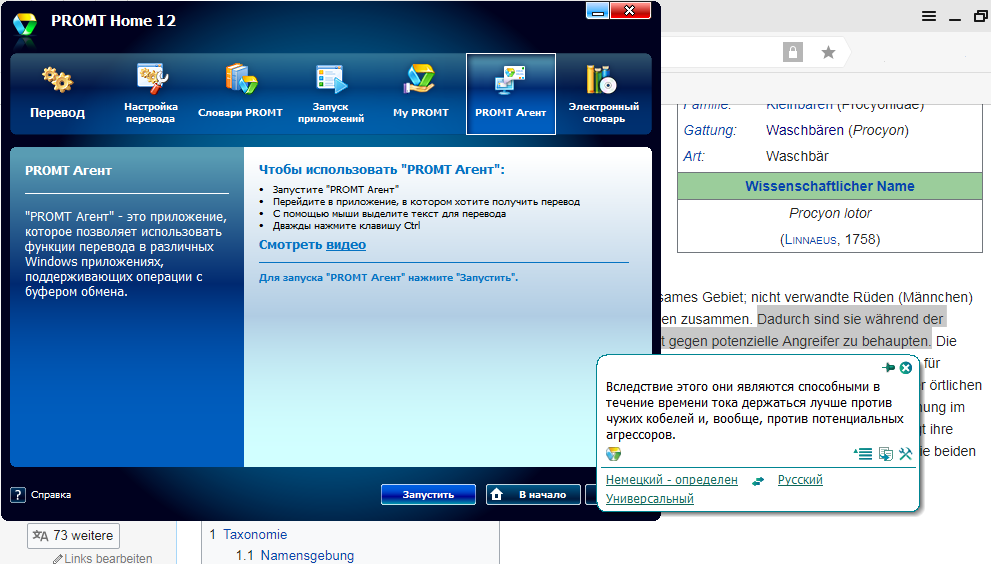Click the lock icon in browser address bar
991x564 pixels.
tap(793, 52)
